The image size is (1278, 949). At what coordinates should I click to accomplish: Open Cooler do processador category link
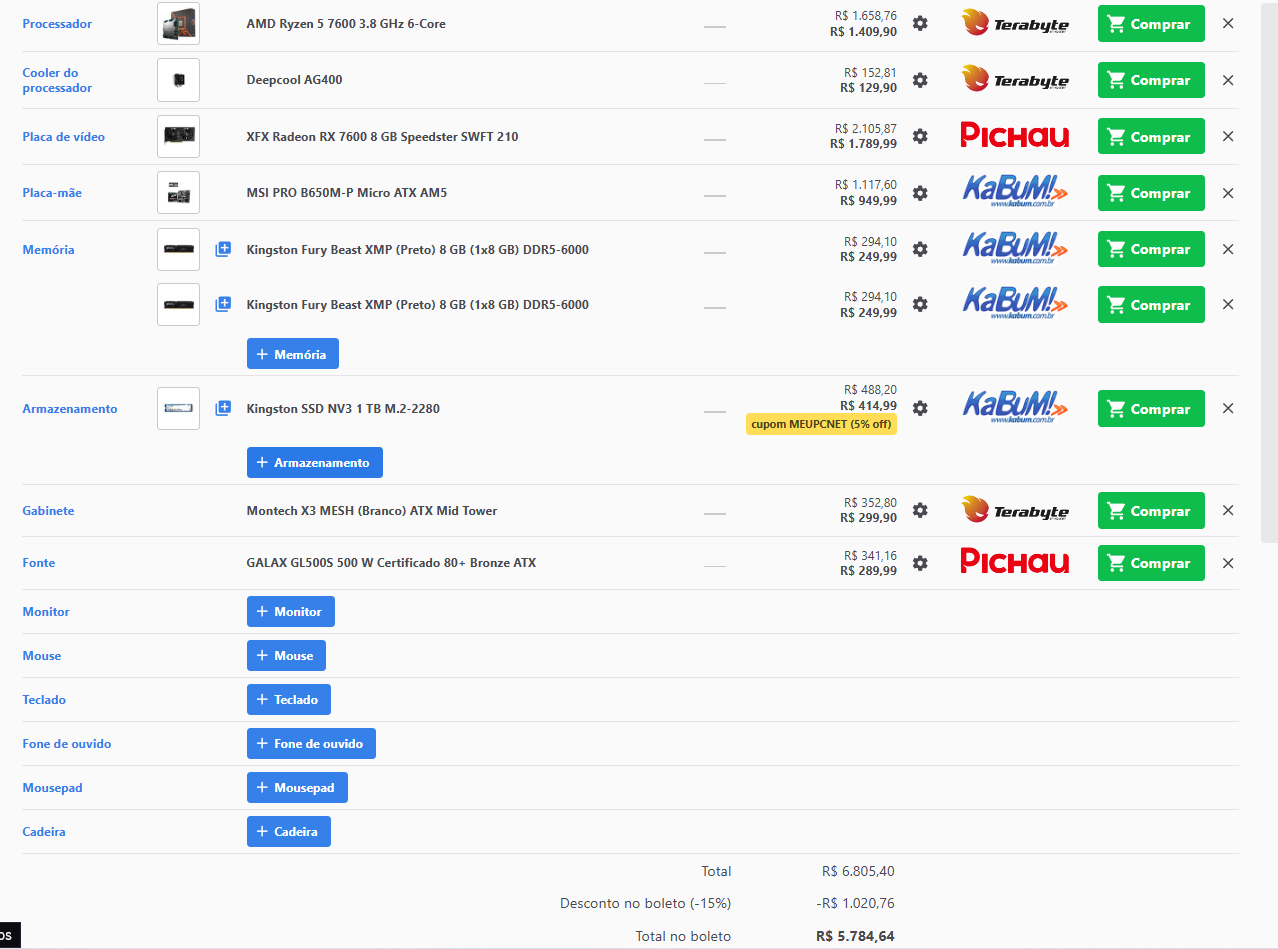pyautogui.click(x=57, y=80)
